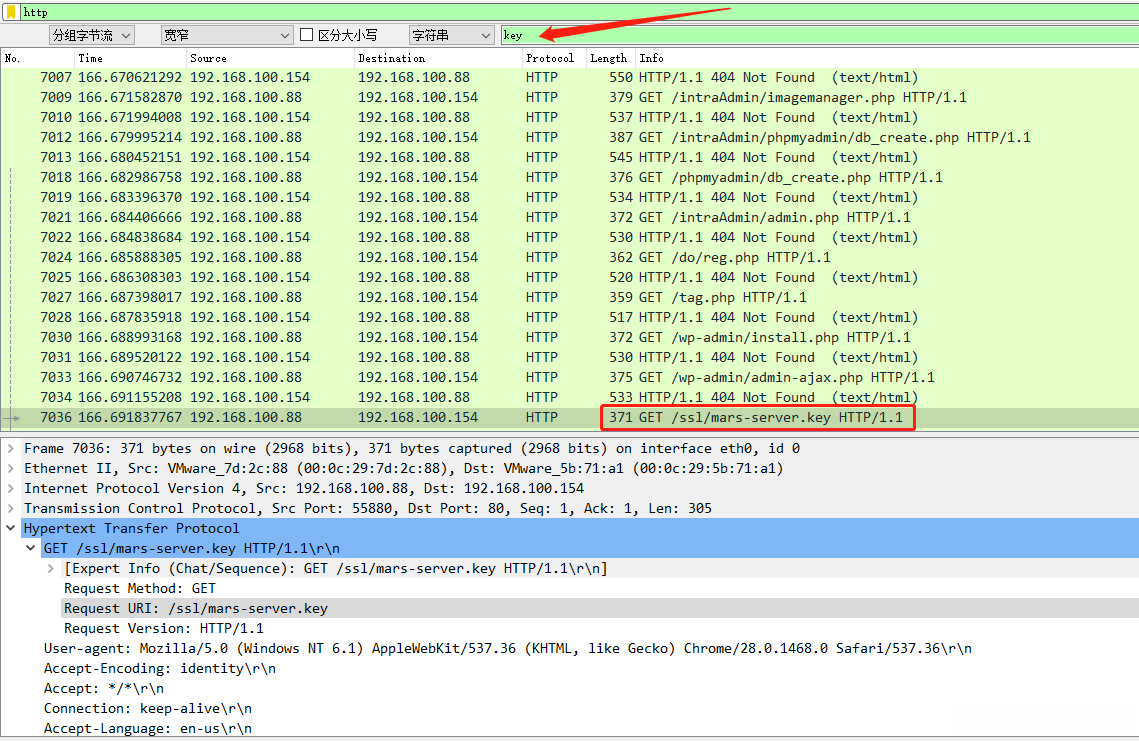Image resolution: width=1139 pixels, height=741 pixels.
Task: Click Hypertext Transfer Protocol label
Action: tap(131, 528)
